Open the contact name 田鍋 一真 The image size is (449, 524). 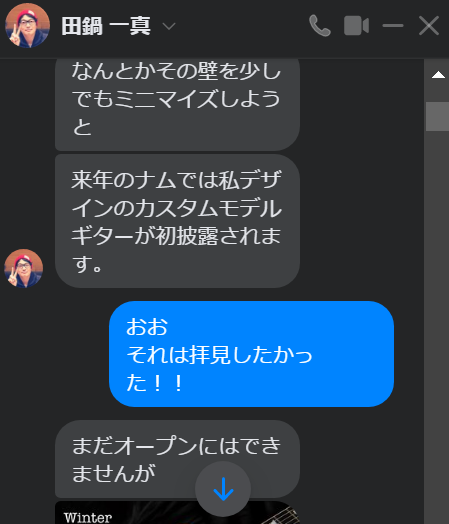click(106, 26)
